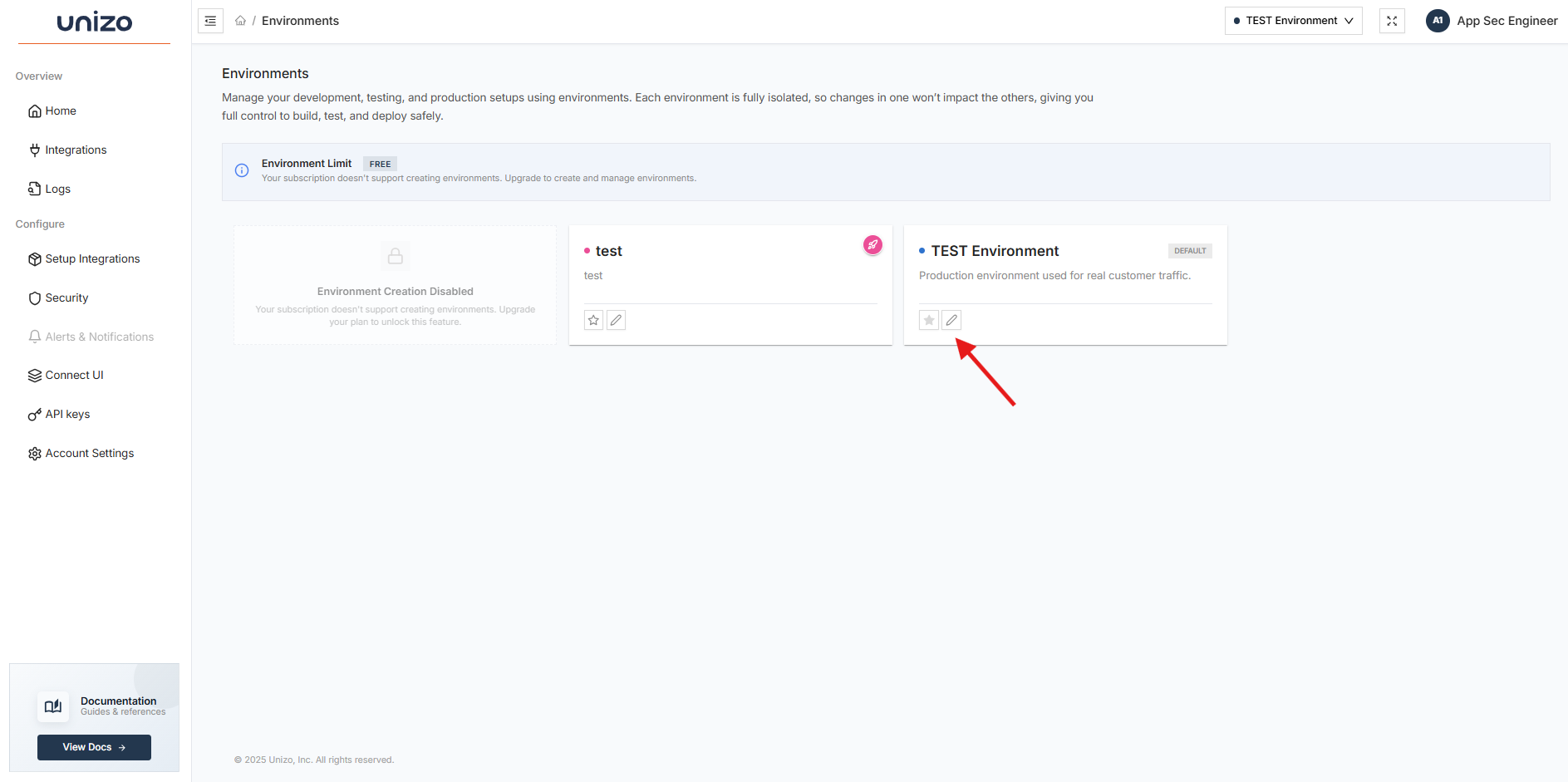Go to Integrations in the sidebar
Viewport: 1568px width, 782px height.
pyautogui.click(x=76, y=150)
